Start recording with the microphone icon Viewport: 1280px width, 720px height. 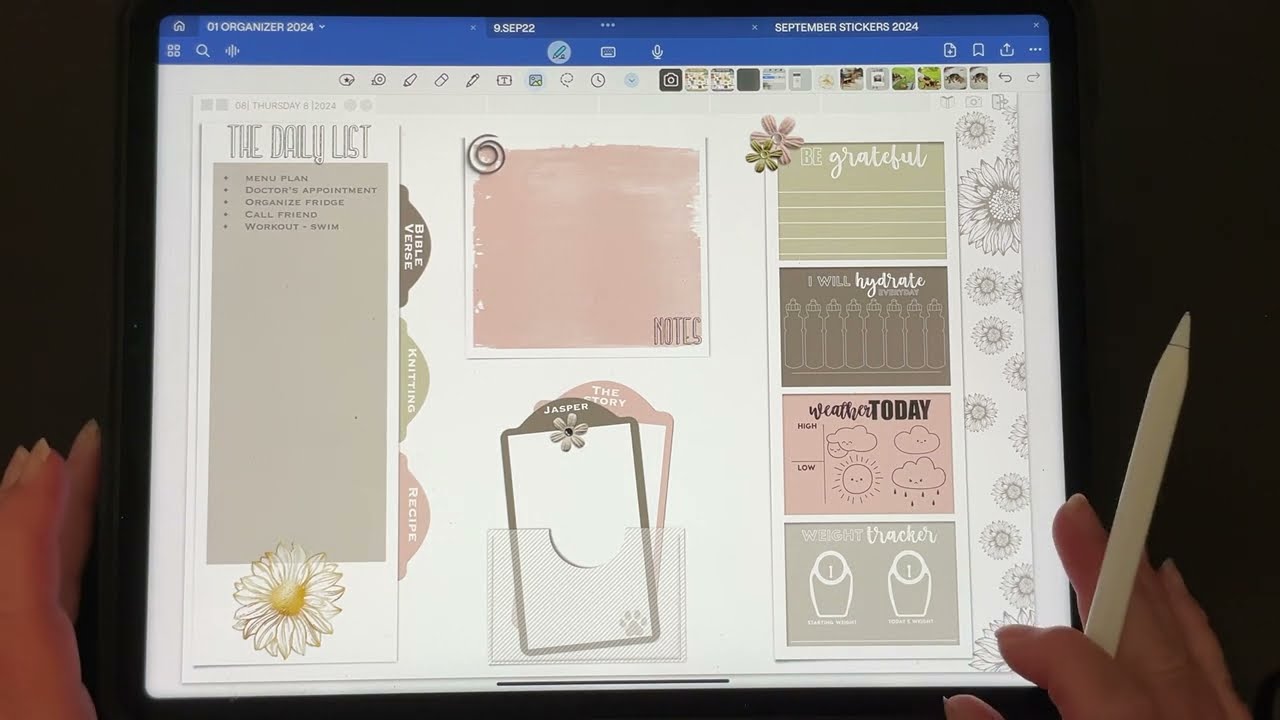coord(657,52)
